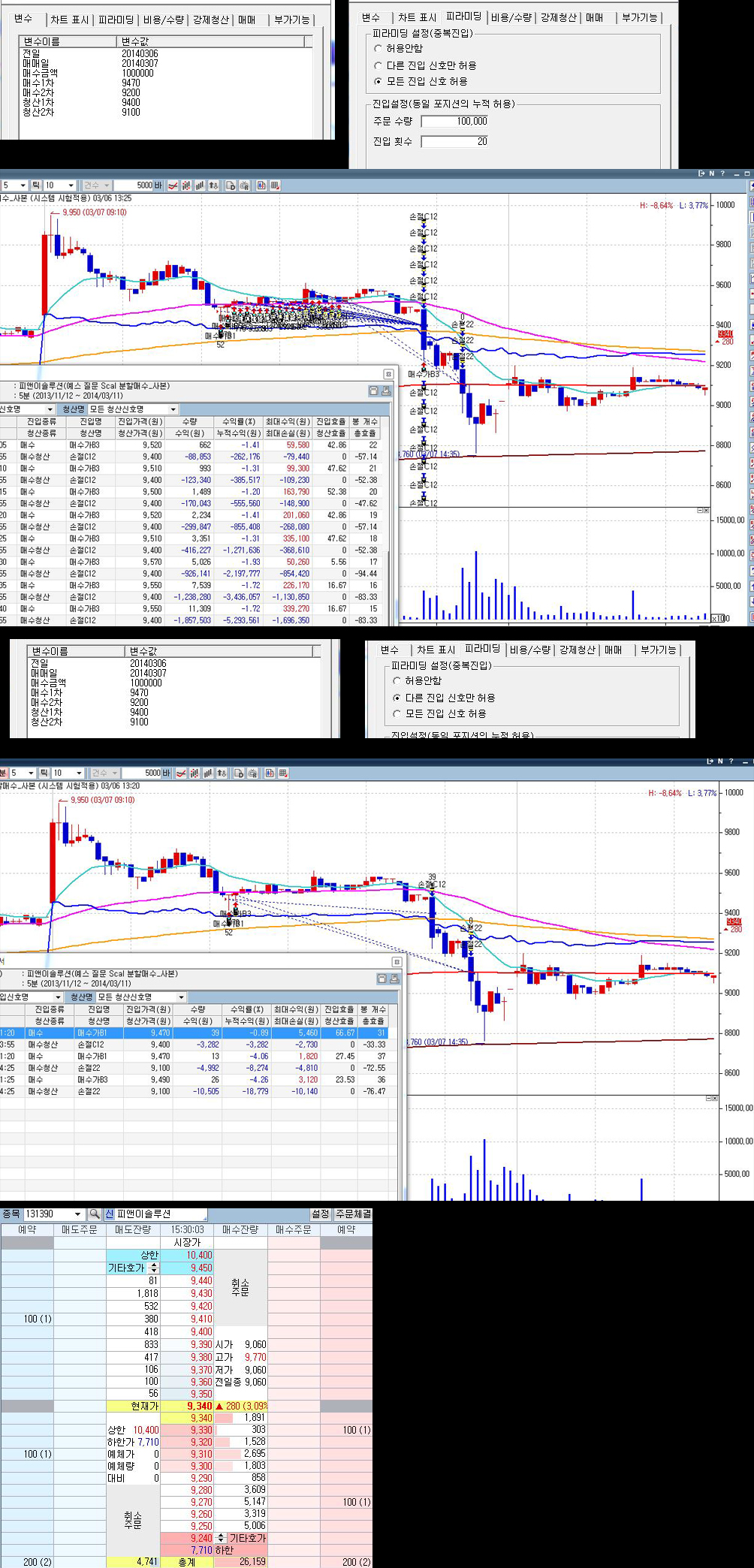Click the grid table icon in the upper toolbar

(275, 185)
